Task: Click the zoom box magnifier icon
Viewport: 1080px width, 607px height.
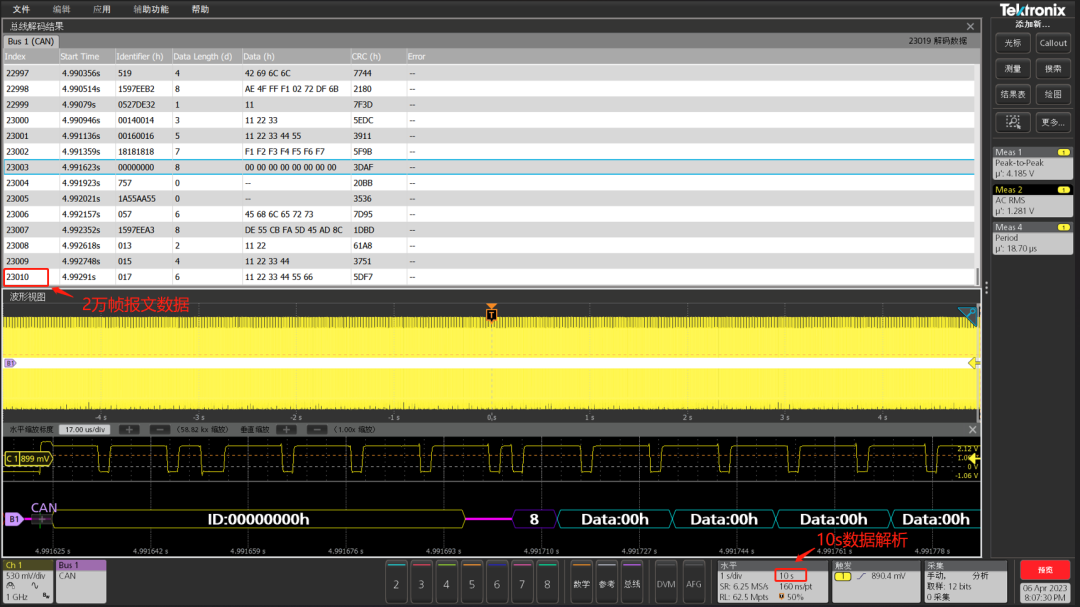Action: coord(1013,122)
